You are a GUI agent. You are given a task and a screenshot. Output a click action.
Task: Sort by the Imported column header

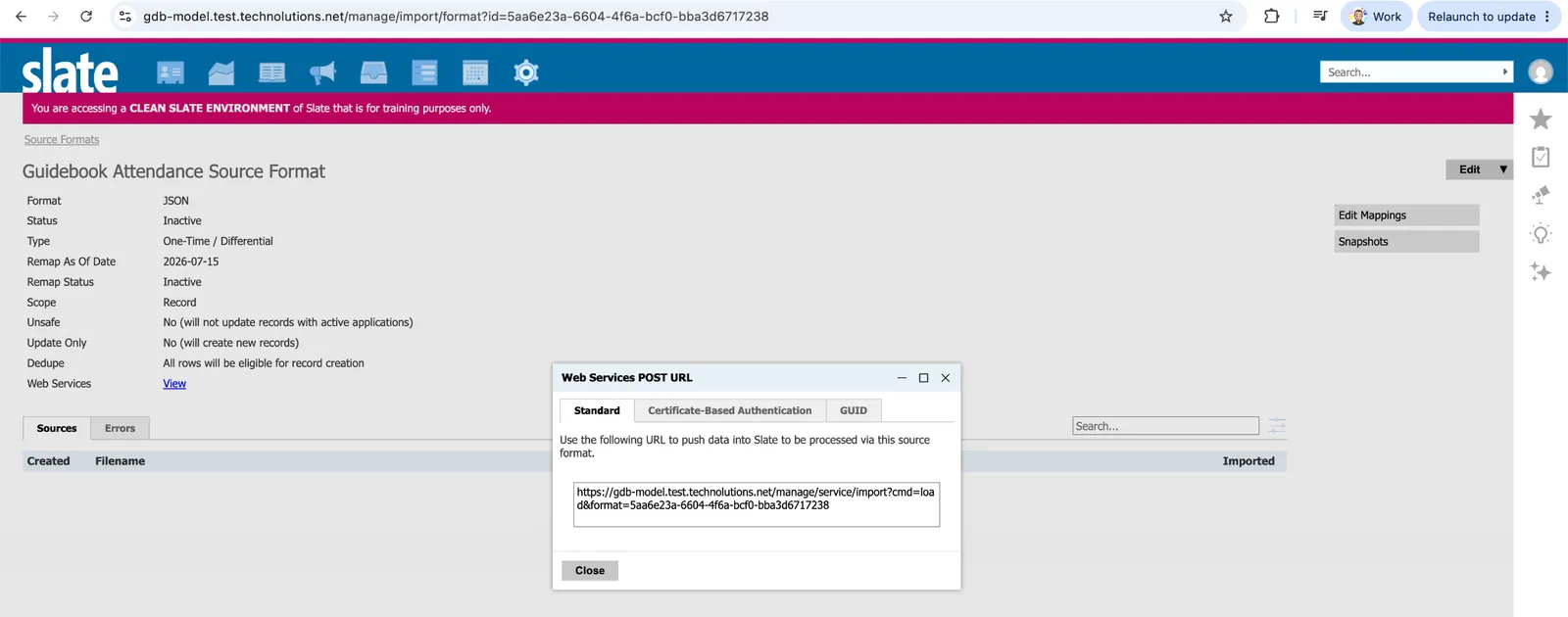click(1249, 461)
